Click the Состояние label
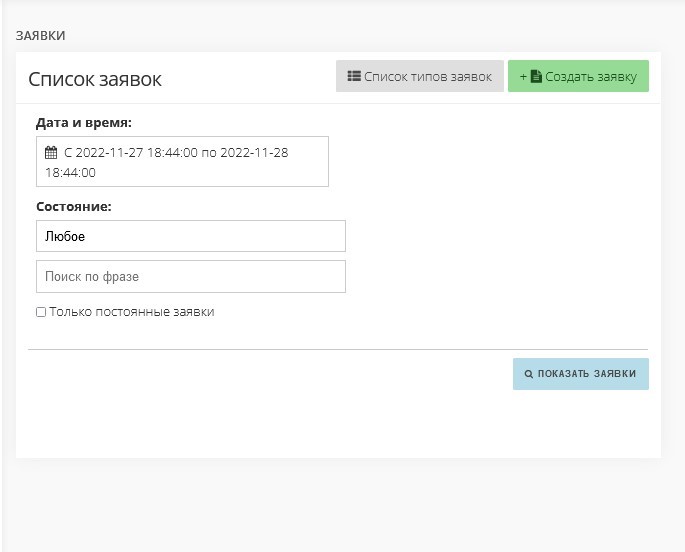Viewport: 685px width, 552px height. point(74,207)
